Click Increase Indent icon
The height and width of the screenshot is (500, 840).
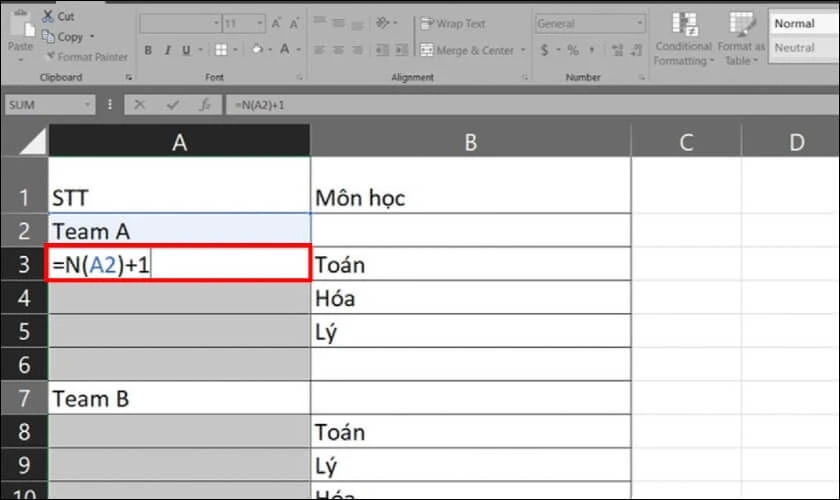[401, 50]
